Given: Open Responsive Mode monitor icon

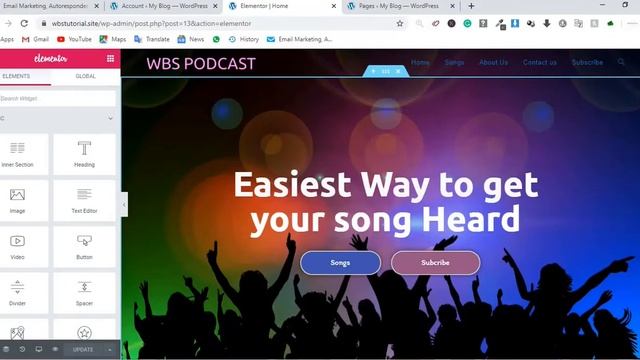Looking at the screenshot, I should point(39,349).
